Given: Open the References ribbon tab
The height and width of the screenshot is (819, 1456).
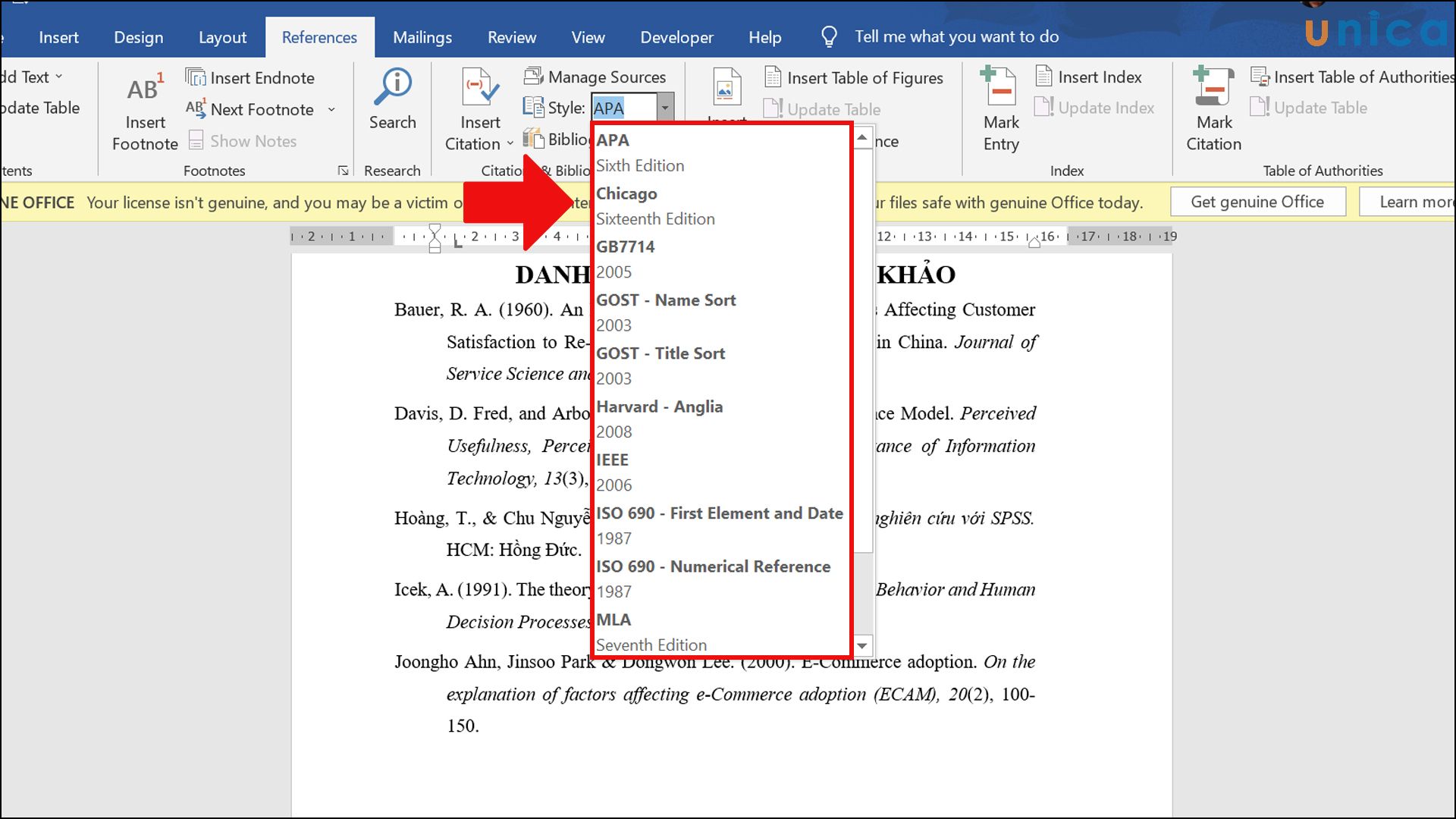Looking at the screenshot, I should (319, 37).
